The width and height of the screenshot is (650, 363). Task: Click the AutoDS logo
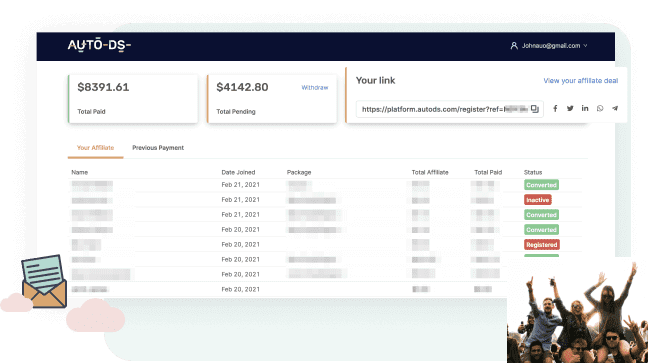(x=99, y=45)
